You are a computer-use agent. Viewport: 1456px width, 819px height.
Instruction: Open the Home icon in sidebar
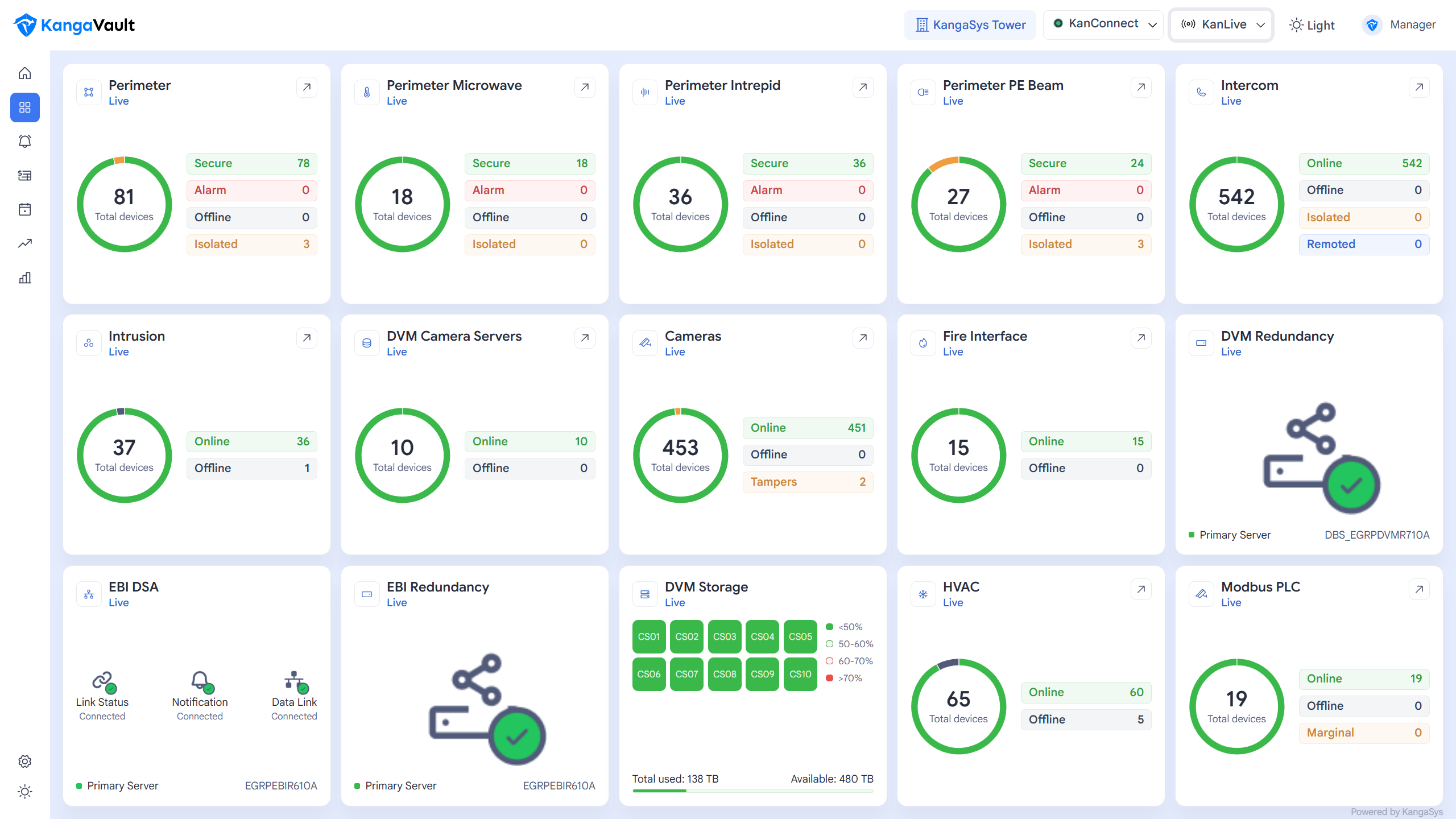(25, 73)
